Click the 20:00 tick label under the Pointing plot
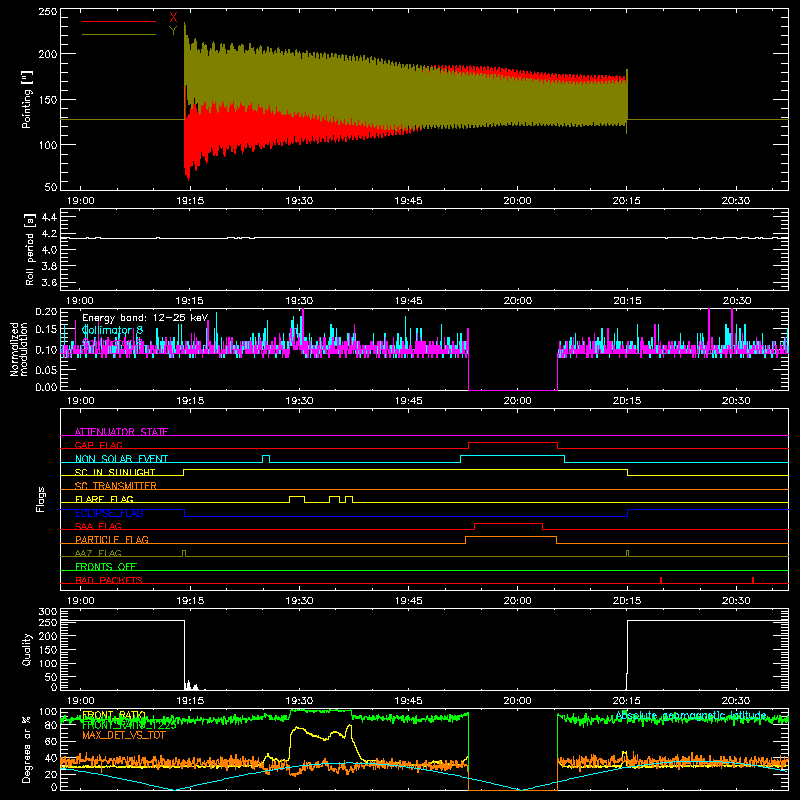The image size is (800, 800). [x=517, y=201]
